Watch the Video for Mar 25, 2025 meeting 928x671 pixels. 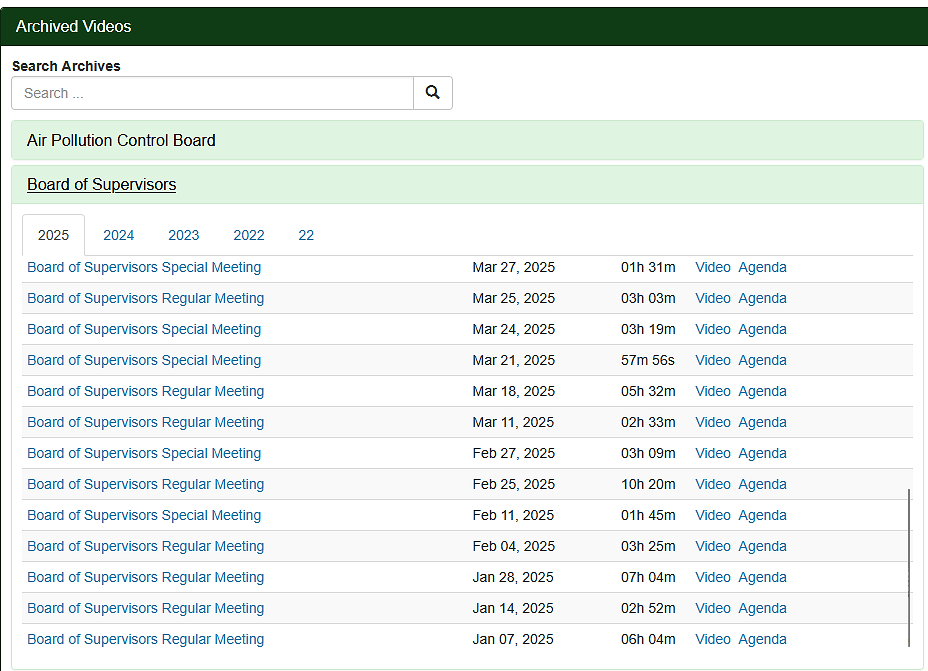tap(713, 298)
